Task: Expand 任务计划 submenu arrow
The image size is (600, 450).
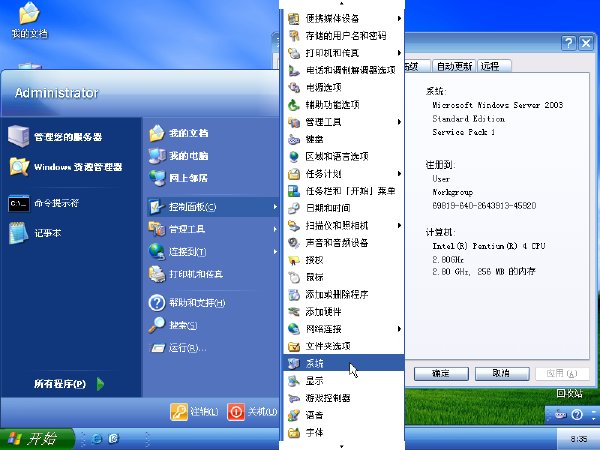Action: point(399,174)
